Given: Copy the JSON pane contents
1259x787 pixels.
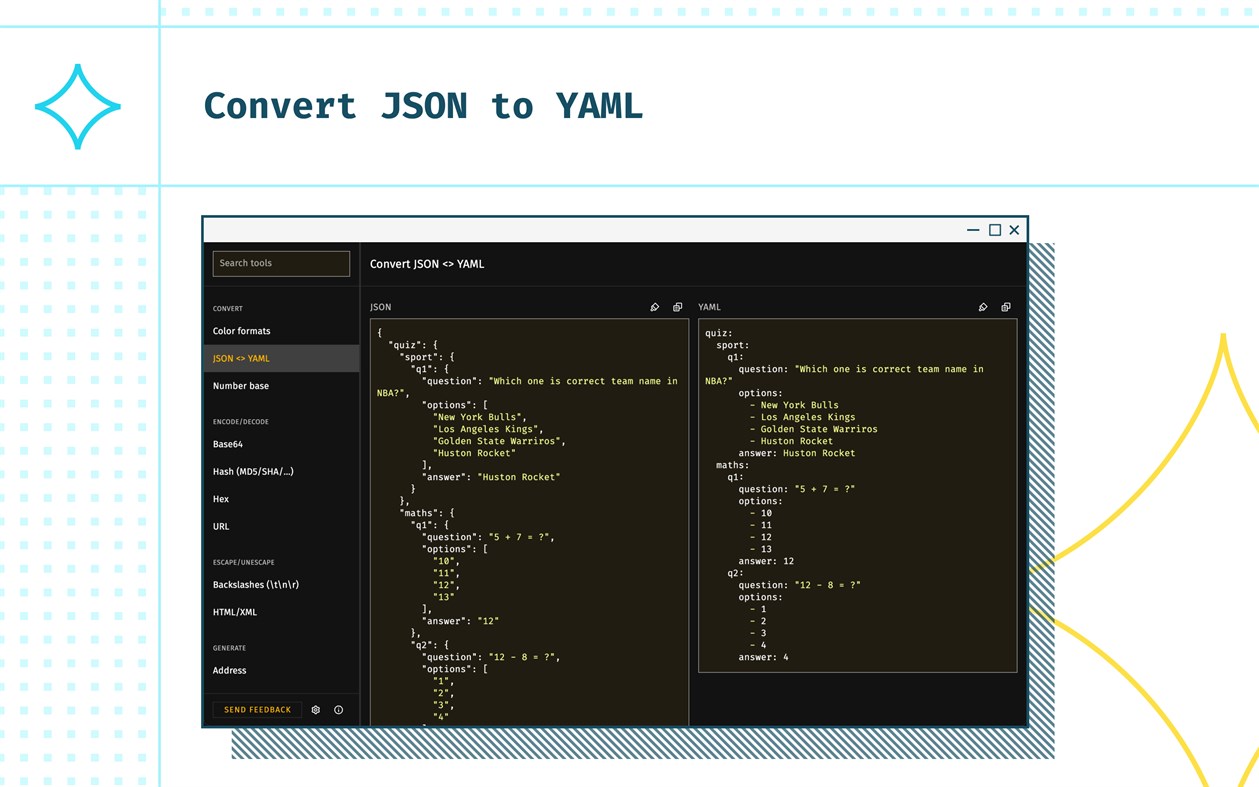Looking at the screenshot, I should pos(677,307).
